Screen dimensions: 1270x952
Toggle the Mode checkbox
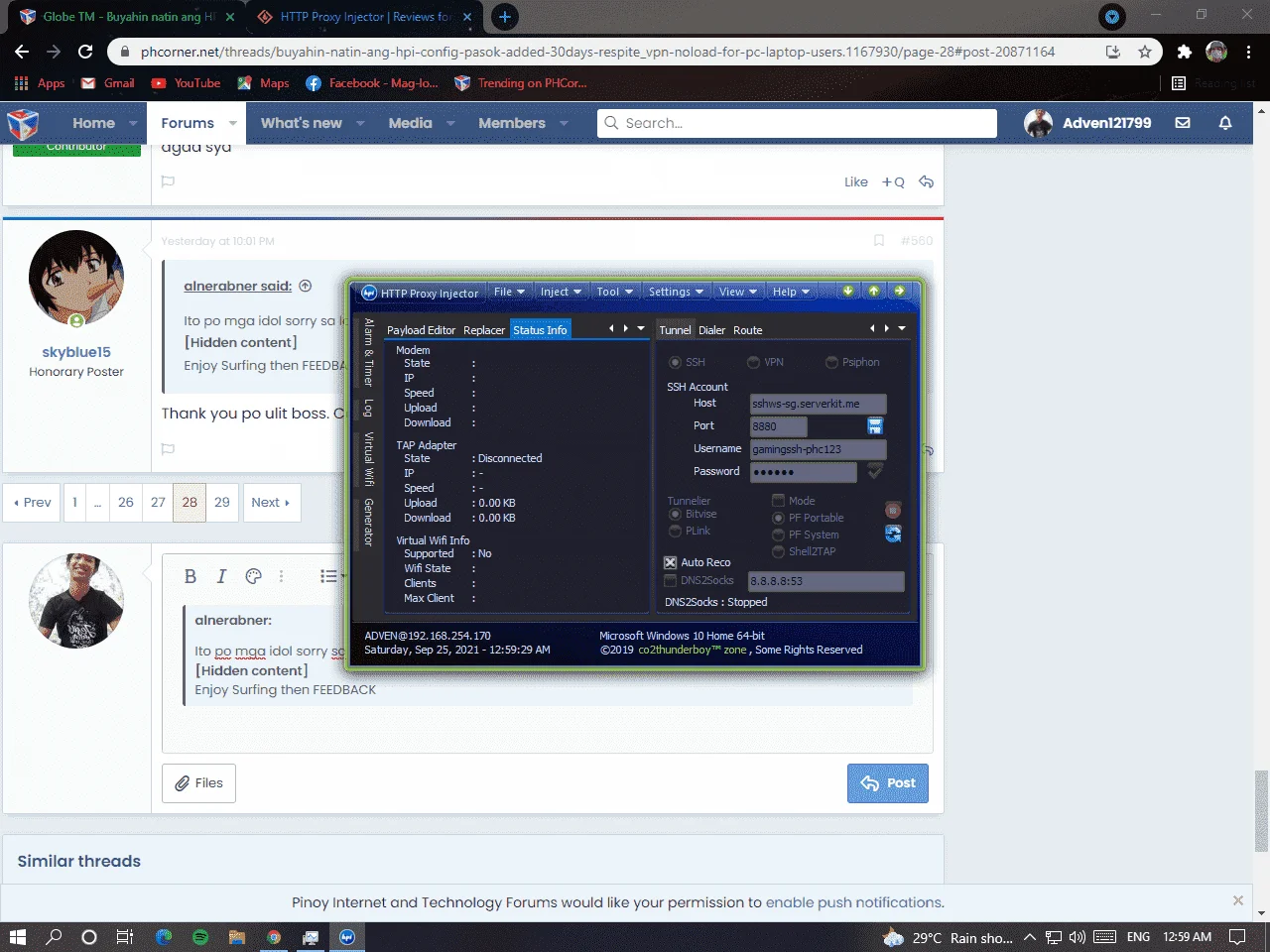point(778,501)
